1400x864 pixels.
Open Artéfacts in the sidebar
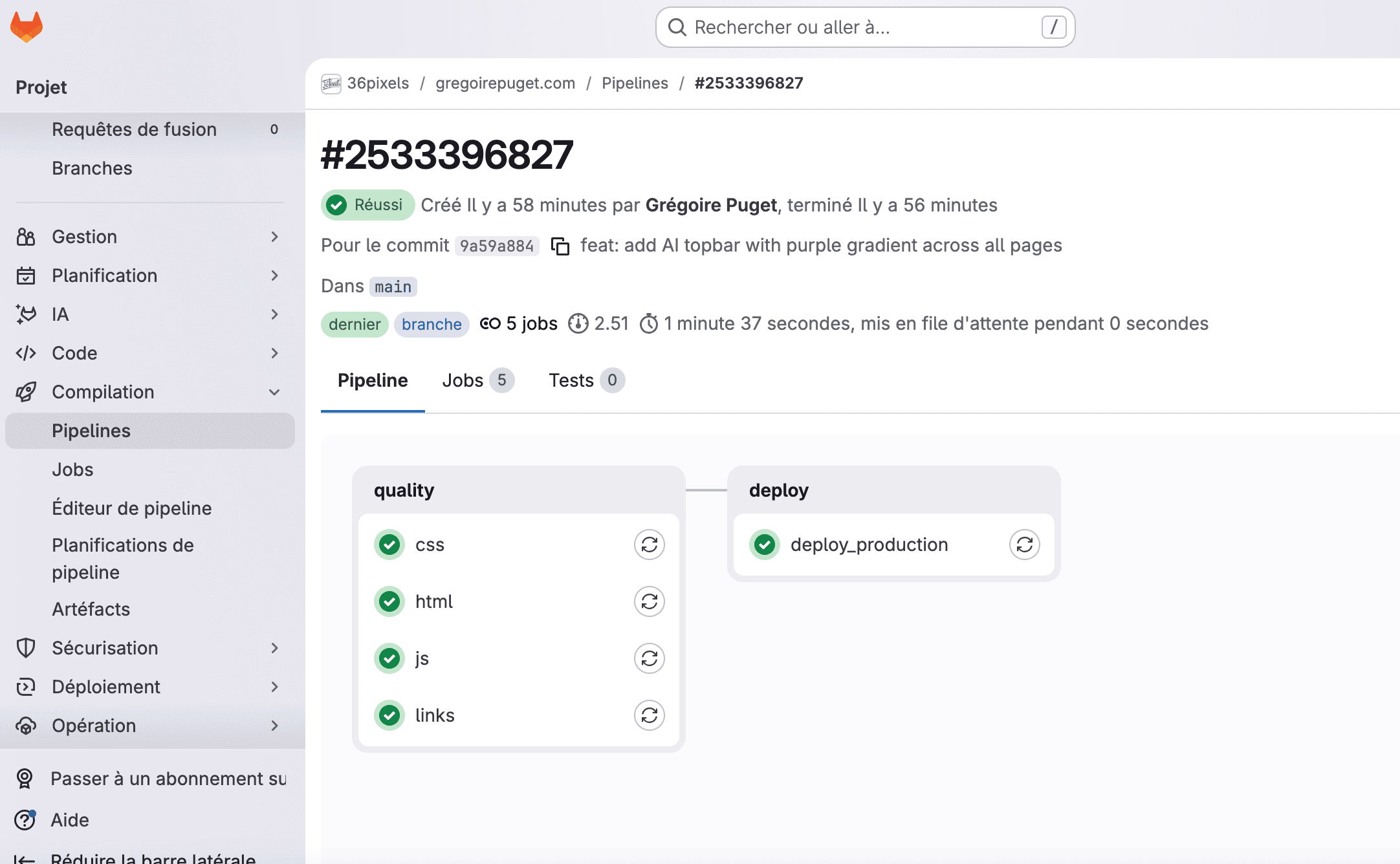[x=150, y=609]
